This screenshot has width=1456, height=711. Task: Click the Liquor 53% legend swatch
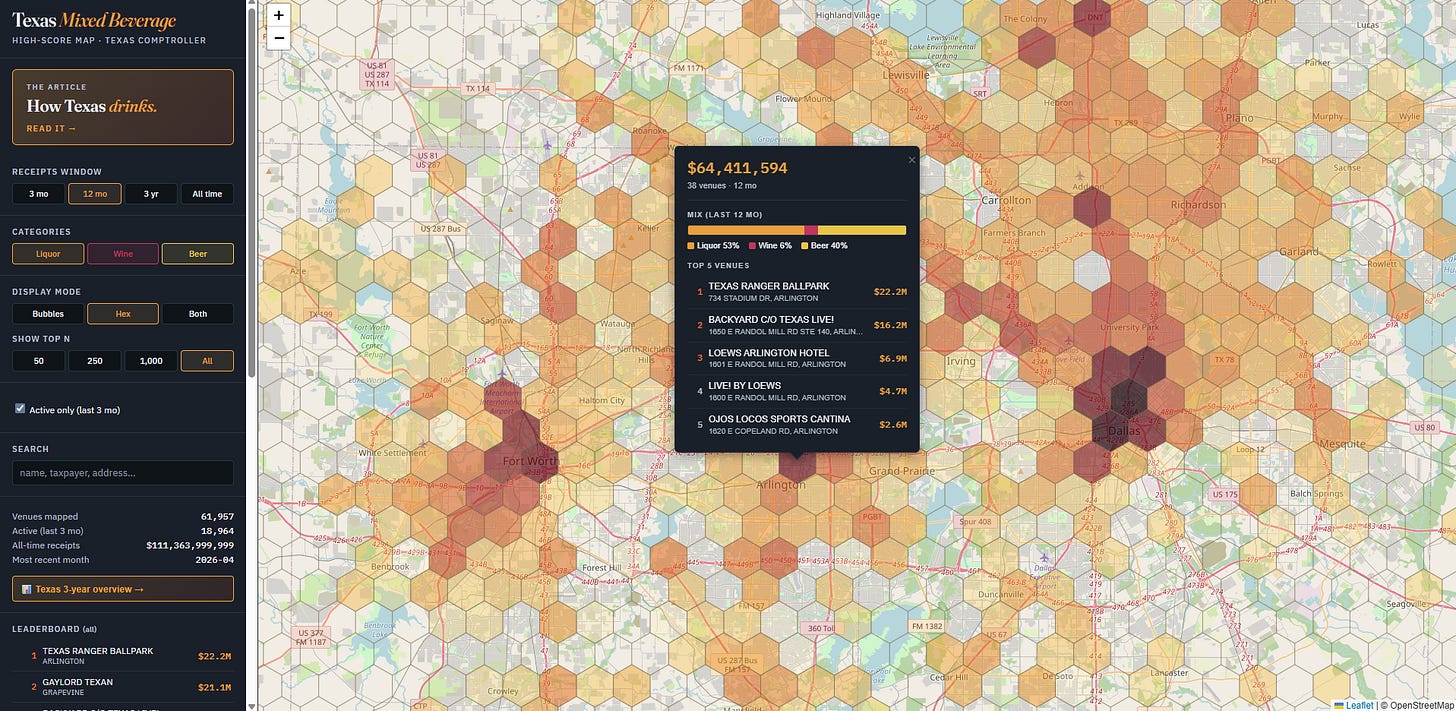point(691,246)
